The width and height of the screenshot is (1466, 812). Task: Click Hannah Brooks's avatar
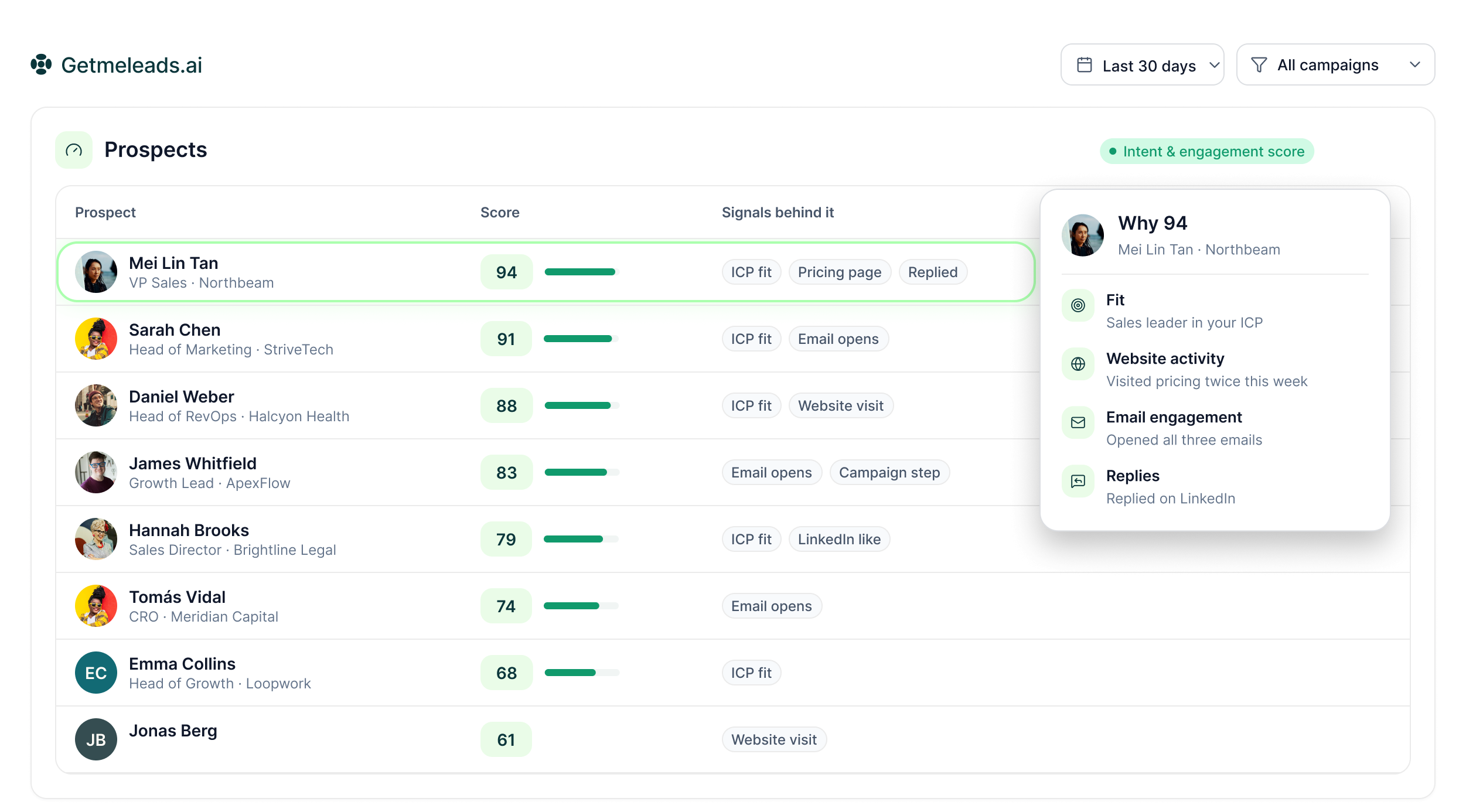point(96,539)
